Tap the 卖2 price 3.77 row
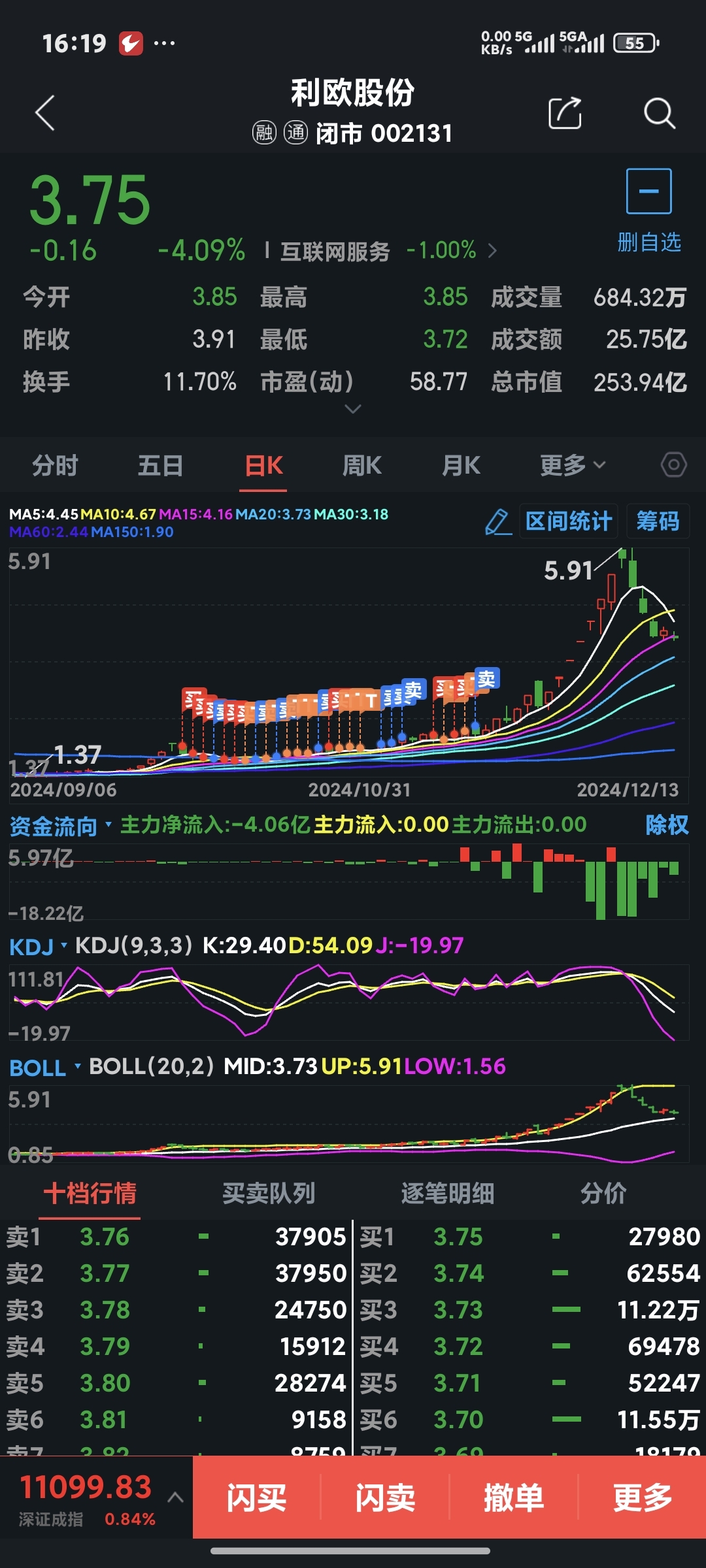The width and height of the screenshot is (706, 1568). tap(176, 1273)
